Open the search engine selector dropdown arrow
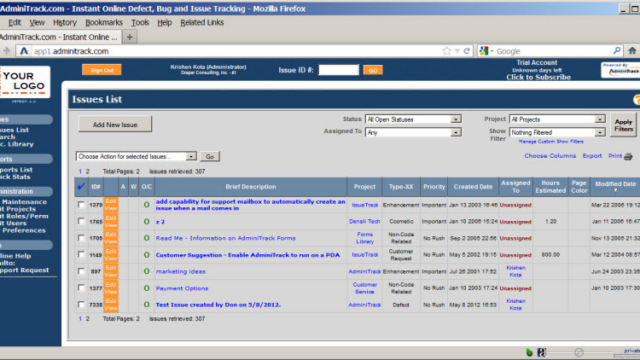Image resolution: width=640 pixels, height=360 pixels. [x=492, y=51]
